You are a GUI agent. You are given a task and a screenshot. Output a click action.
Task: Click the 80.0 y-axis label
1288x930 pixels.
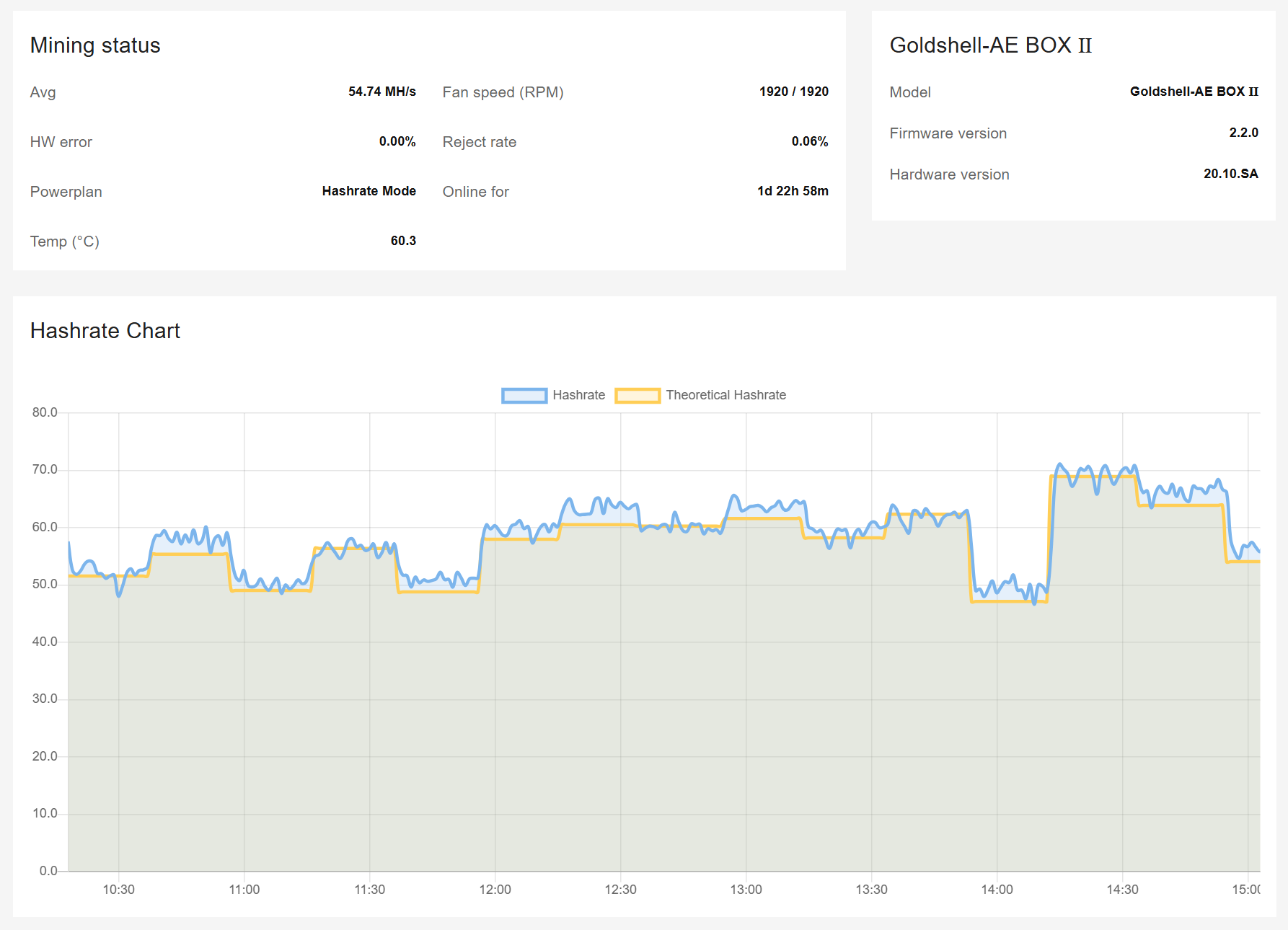45,412
